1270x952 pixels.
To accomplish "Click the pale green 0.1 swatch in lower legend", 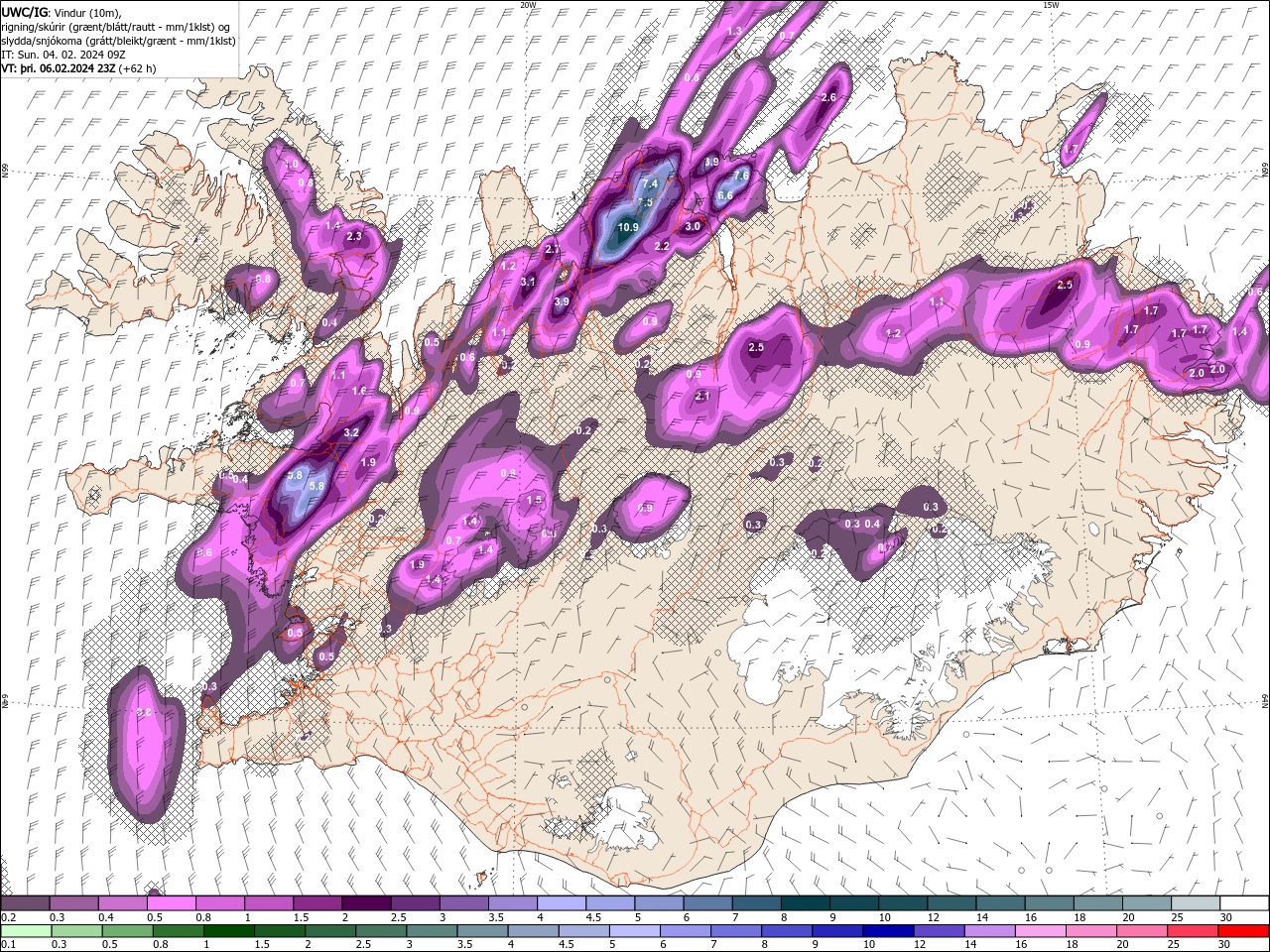I will point(26,931).
